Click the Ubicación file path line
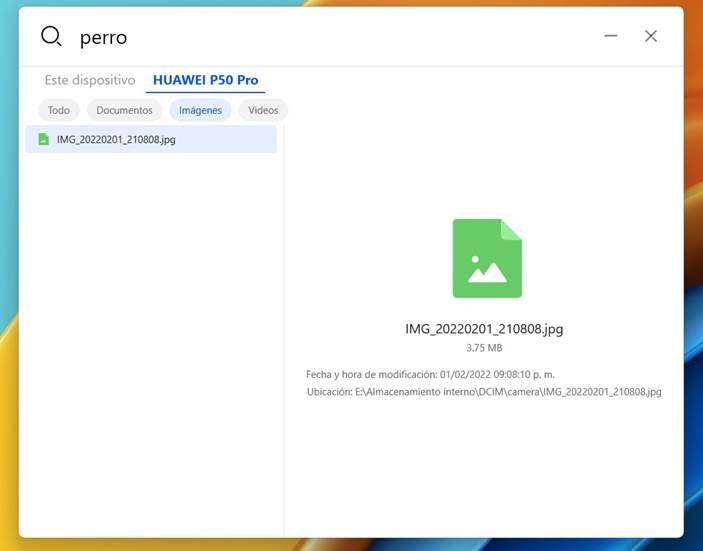Image resolution: width=703 pixels, height=551 pixels. (x=484, y=392)
